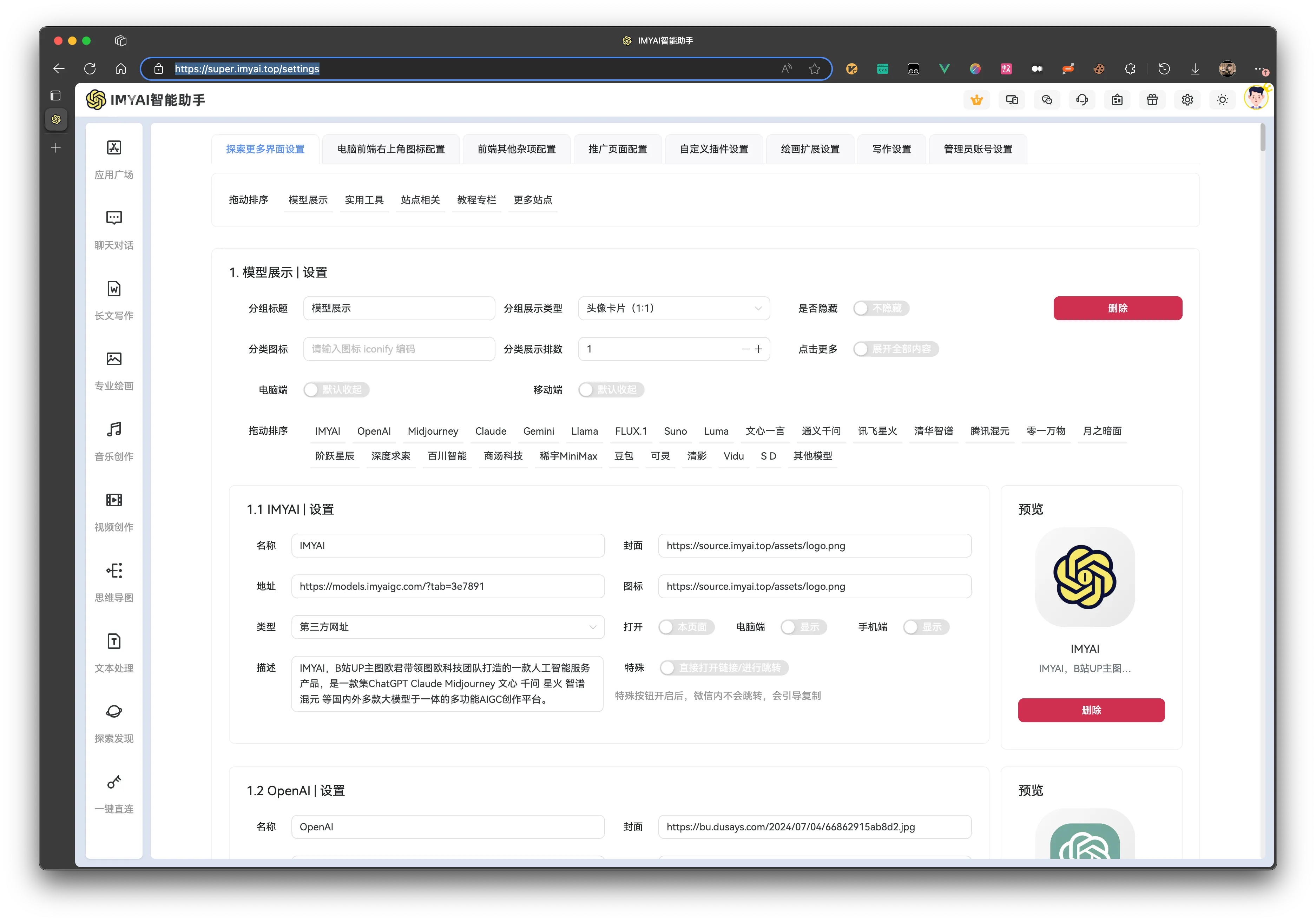
Task: Open browser downloads icon
Action: [1195, 69]
